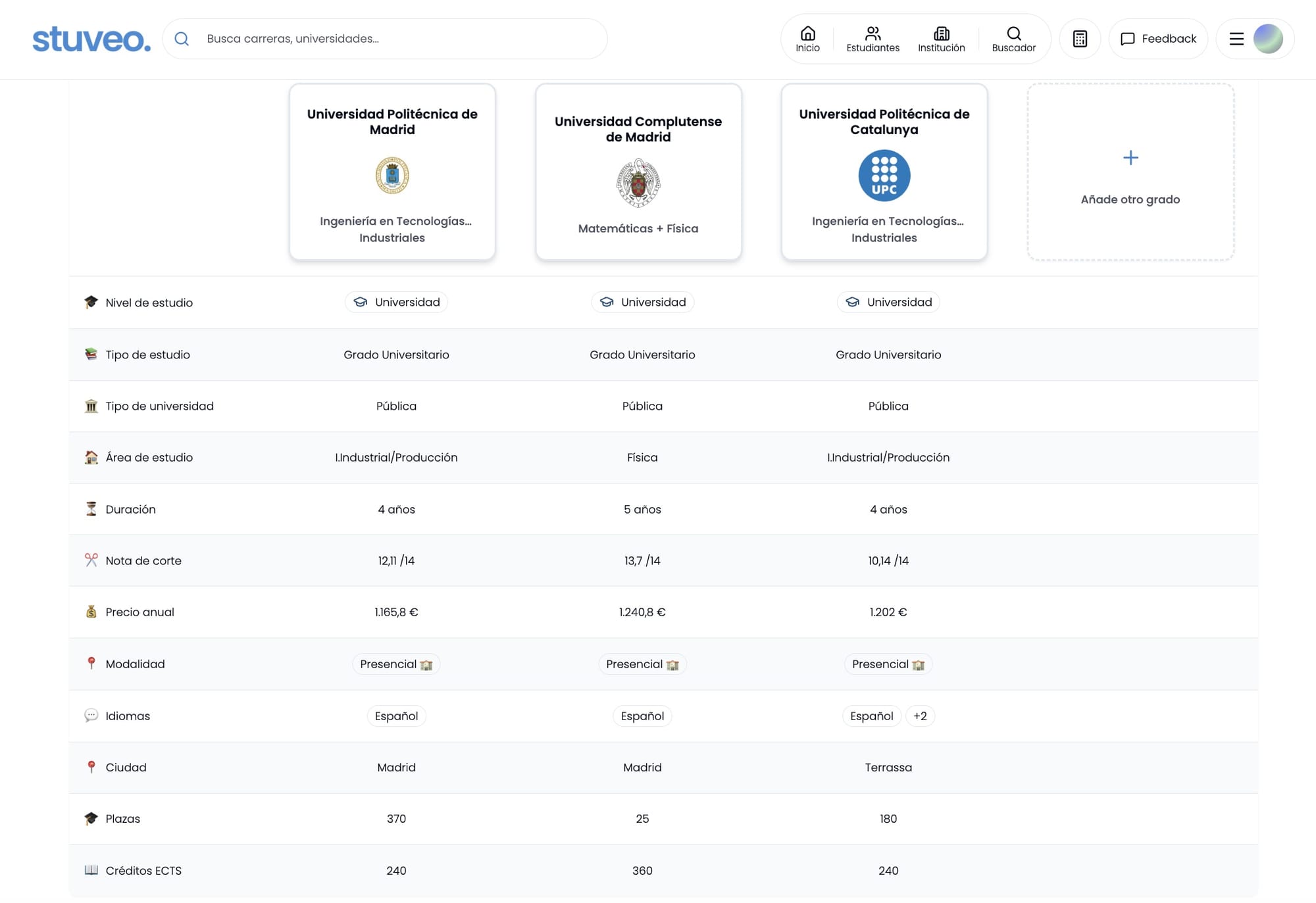Viewport: 1316px width, 903px height.
Task: Click 'Matemáticas + Física' degree name
Action: click(638, 228)
